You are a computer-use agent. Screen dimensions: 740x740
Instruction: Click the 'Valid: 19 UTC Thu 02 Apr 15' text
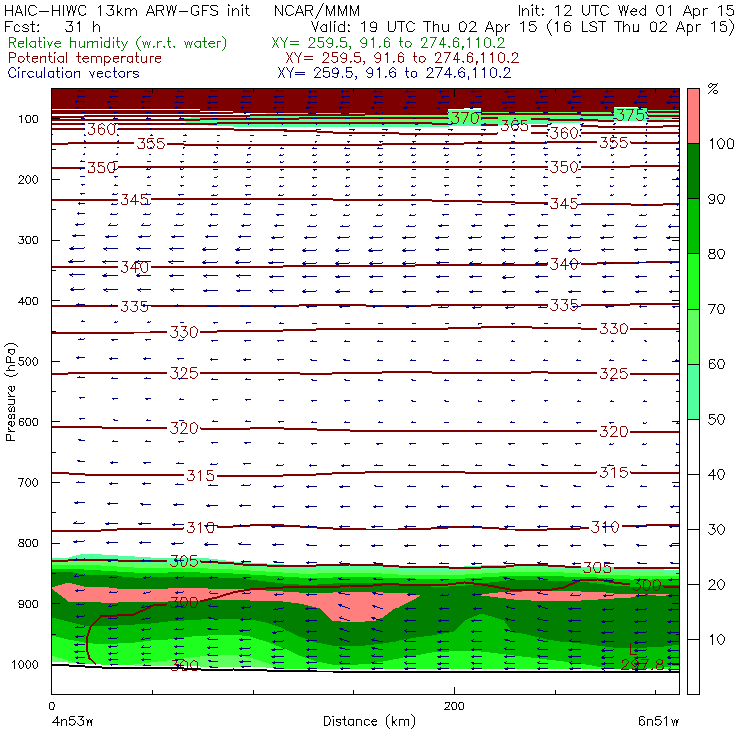[x=424, y=27]
